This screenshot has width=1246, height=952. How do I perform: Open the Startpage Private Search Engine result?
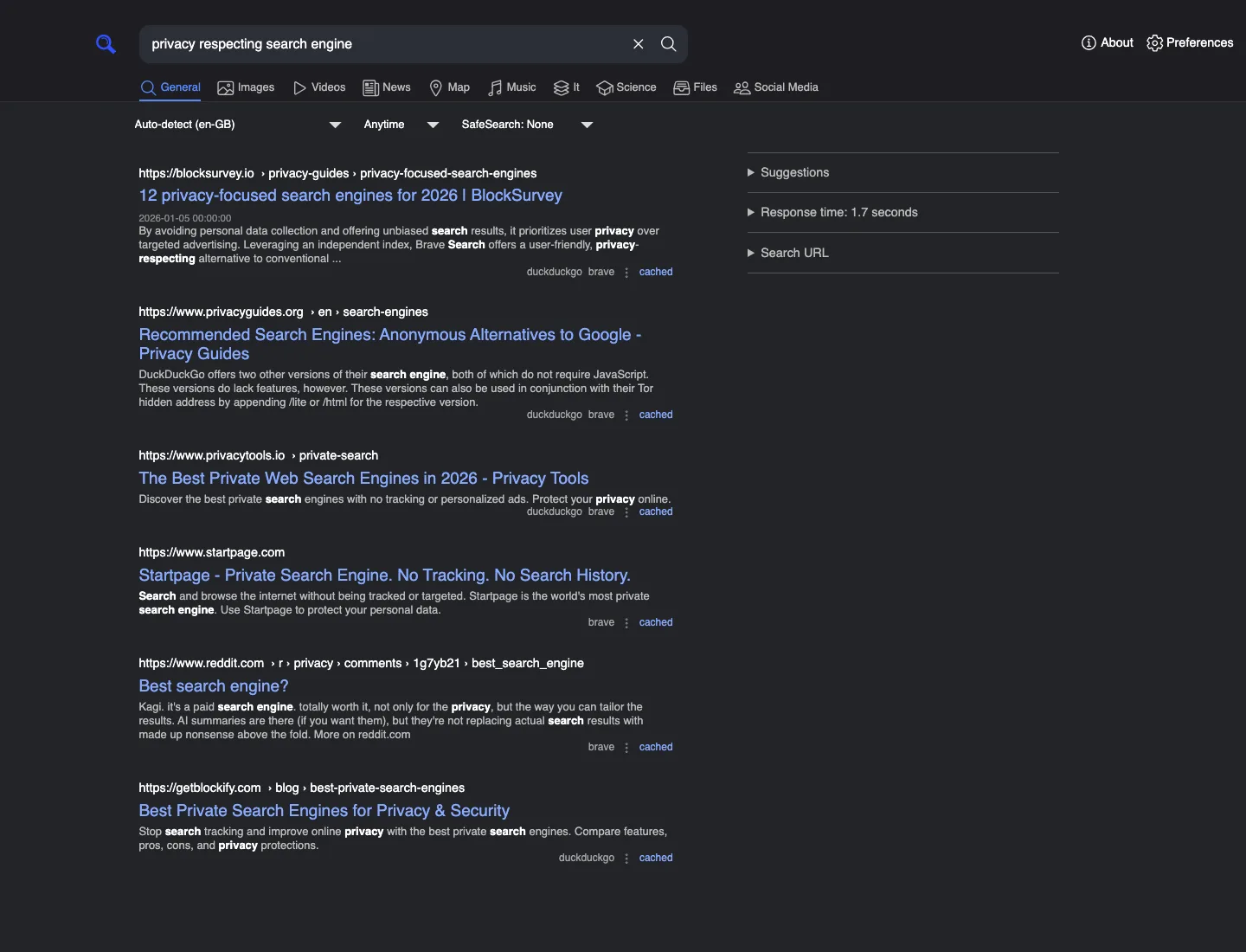(x=384, y=576)
